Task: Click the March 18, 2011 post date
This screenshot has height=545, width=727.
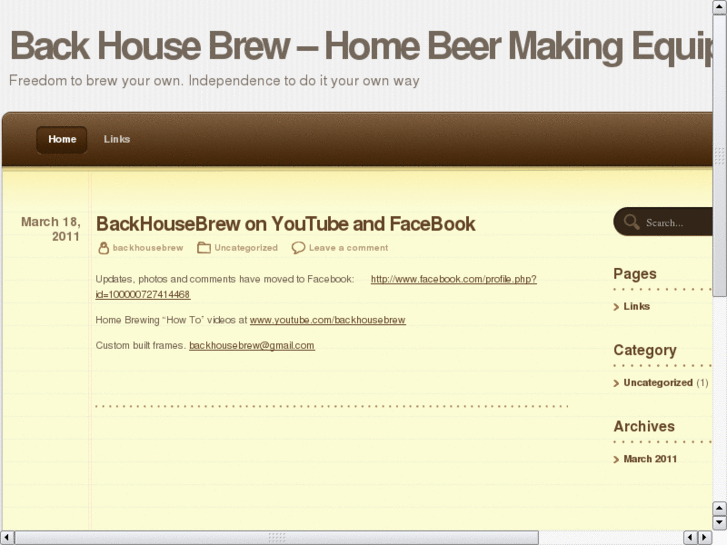Action: pos(51,229)
